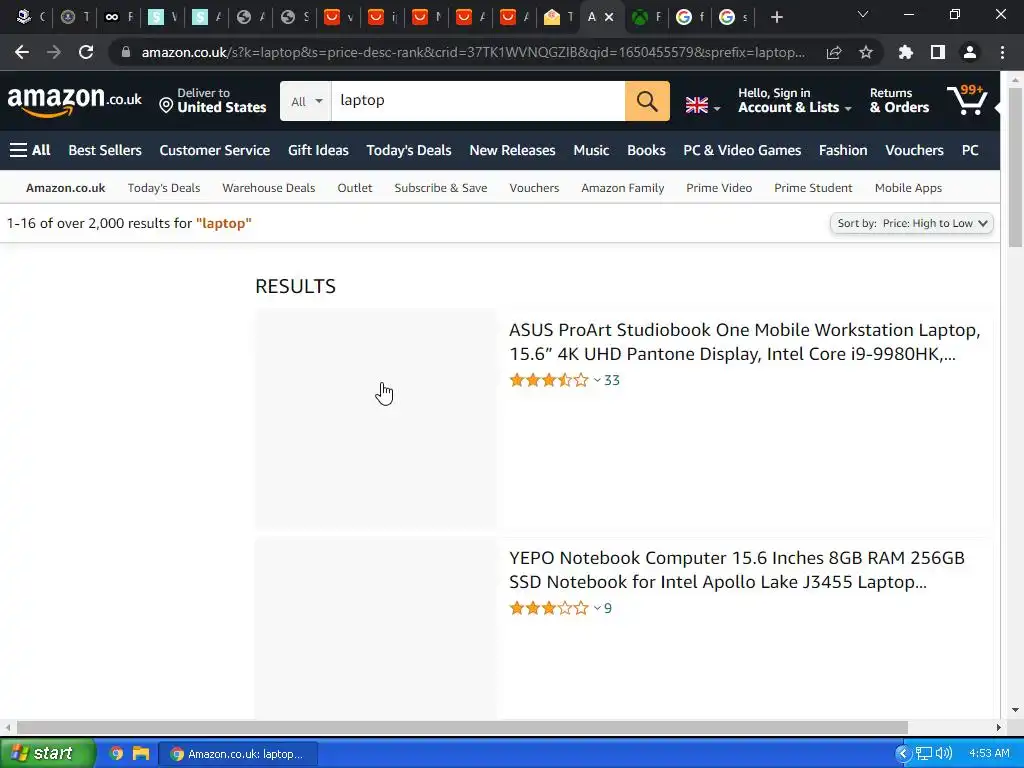Open the Chrome profile icon
This screenshot has width=1024, height=768.
tap(970, 52)
